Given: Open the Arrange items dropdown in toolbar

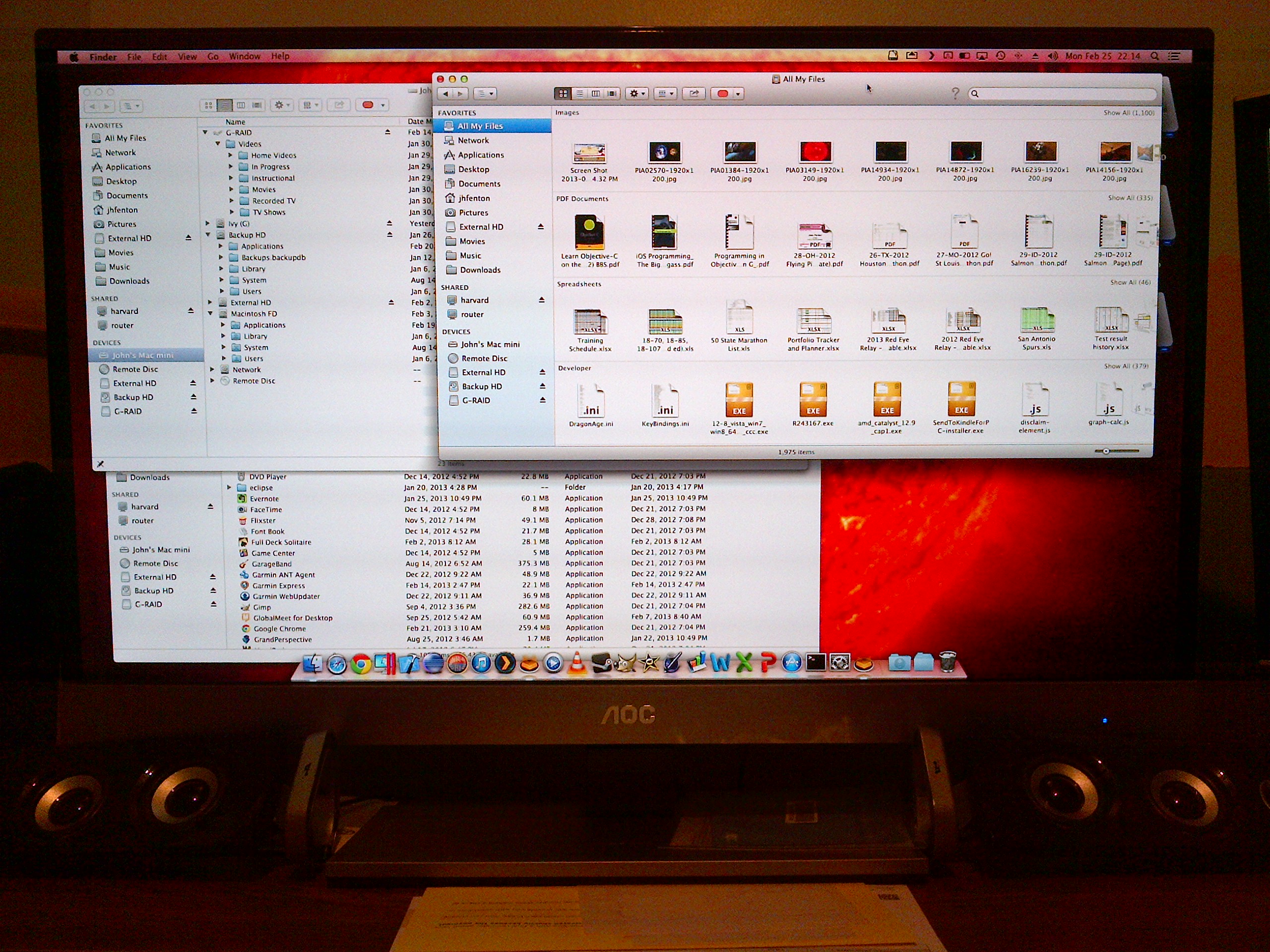Looking at the screenshot, I should 666,94.
